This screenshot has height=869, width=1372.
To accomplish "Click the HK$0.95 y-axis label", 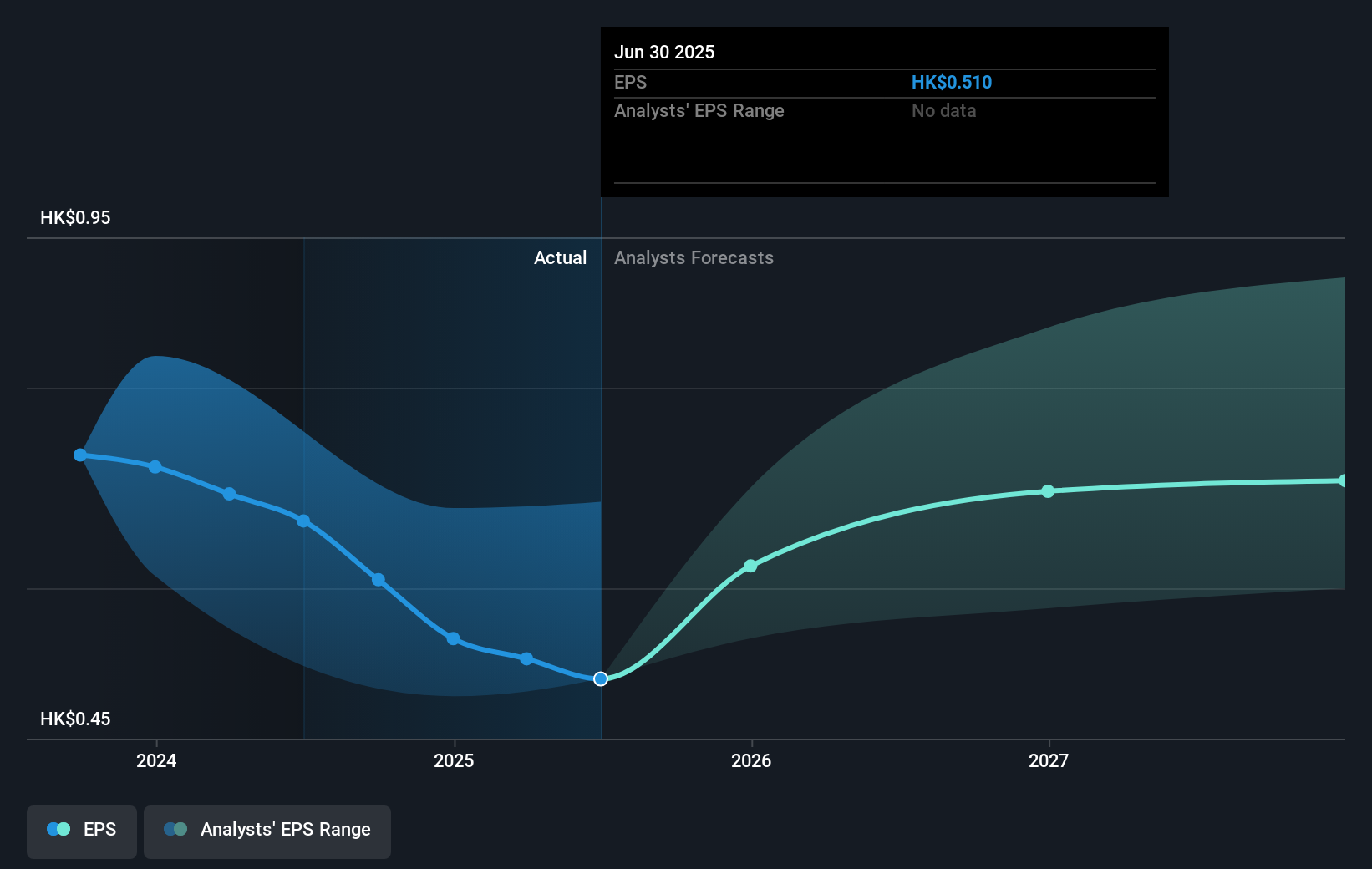I will tap(75, 218).
